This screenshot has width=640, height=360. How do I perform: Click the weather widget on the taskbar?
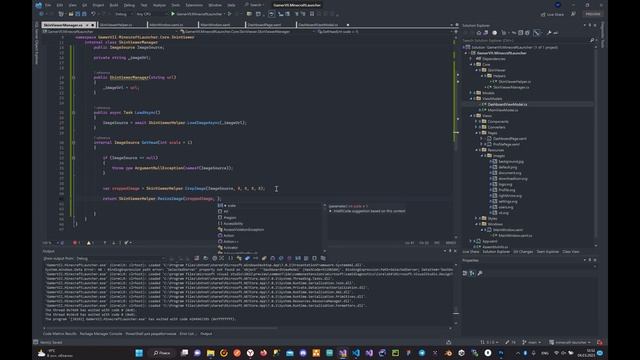[55, 353]
